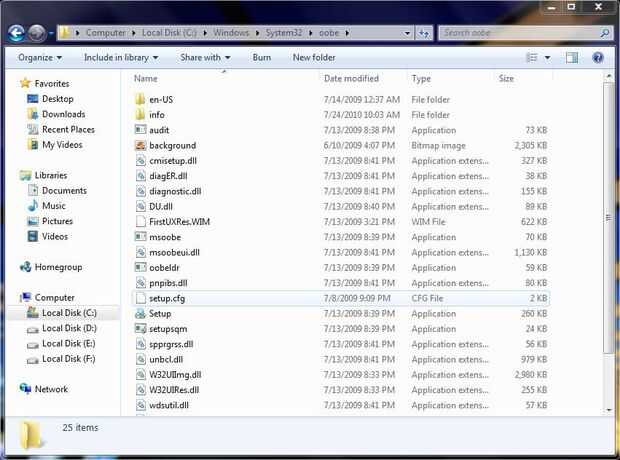Open the Organize menu
The height and width of the screenshot is (460, 620).
click(40, 58)
